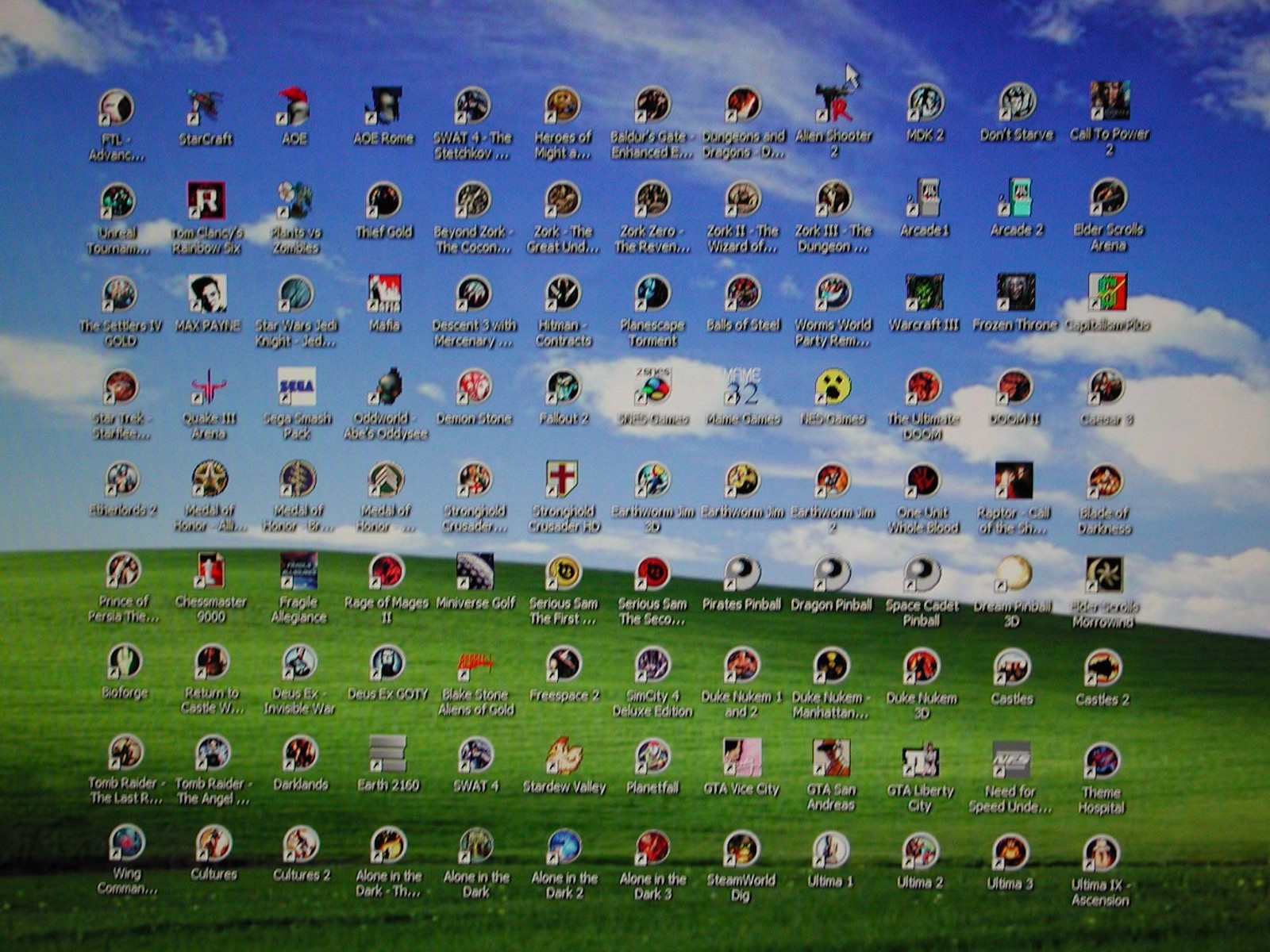Viewport: 1270px width, 952px height.
Task: Click the Earthworm Jim 3D icon
Action: 652,481
